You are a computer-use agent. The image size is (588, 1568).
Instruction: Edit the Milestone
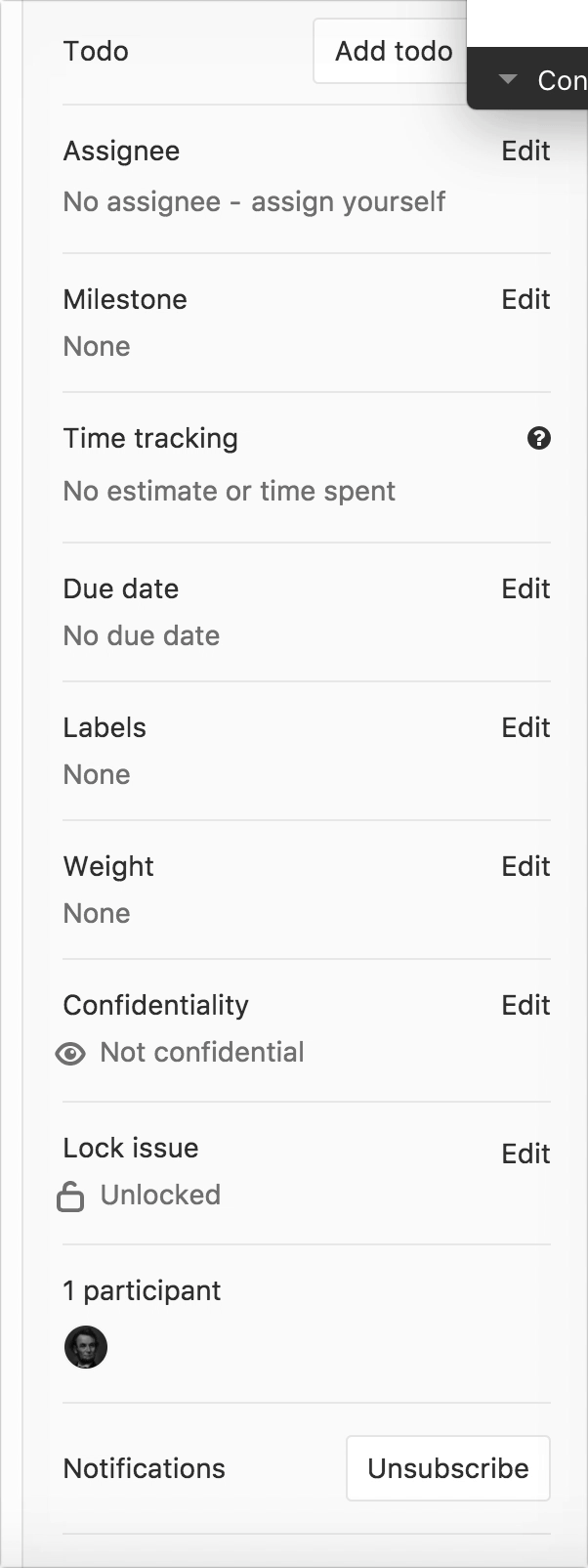pos(525,300)
